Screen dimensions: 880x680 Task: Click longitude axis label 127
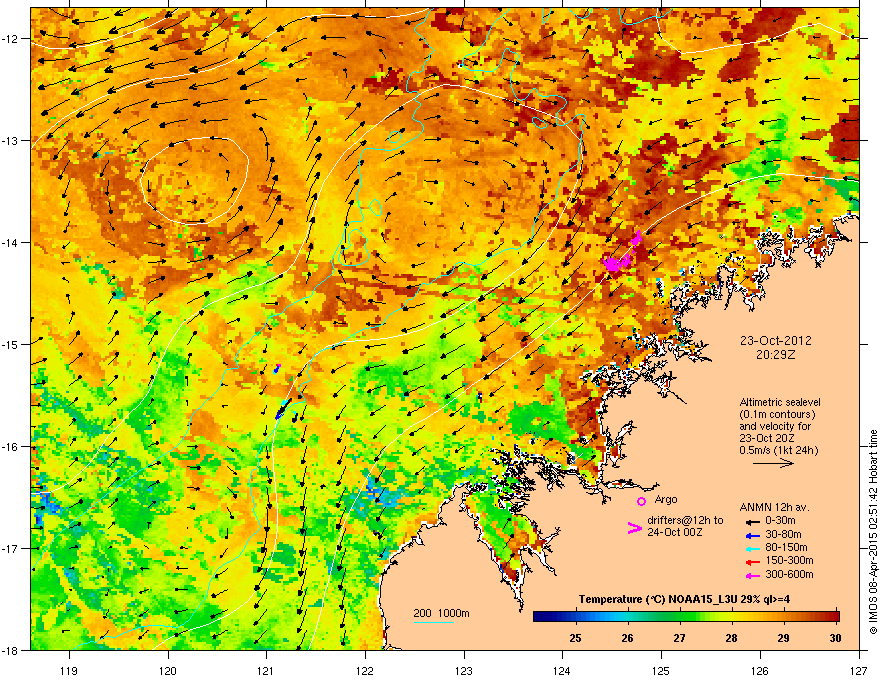coord(859,670)
